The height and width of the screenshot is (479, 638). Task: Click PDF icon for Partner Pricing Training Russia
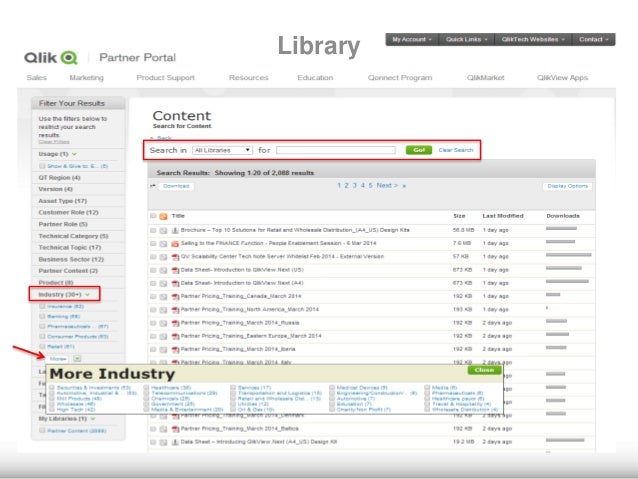tap(175, 323)
